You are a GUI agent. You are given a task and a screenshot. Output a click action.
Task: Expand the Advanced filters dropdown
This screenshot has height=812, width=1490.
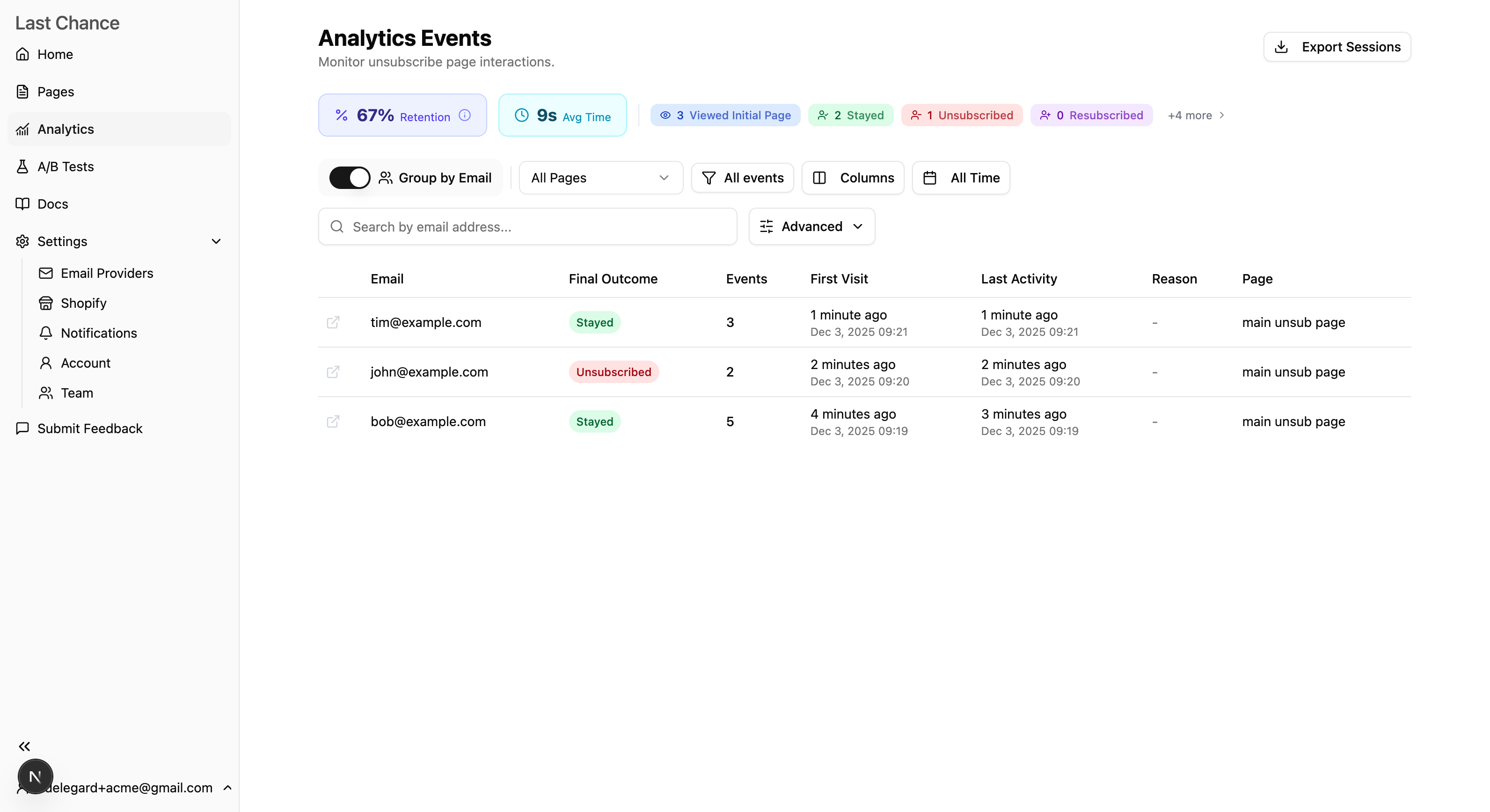(x=811, y=226)
